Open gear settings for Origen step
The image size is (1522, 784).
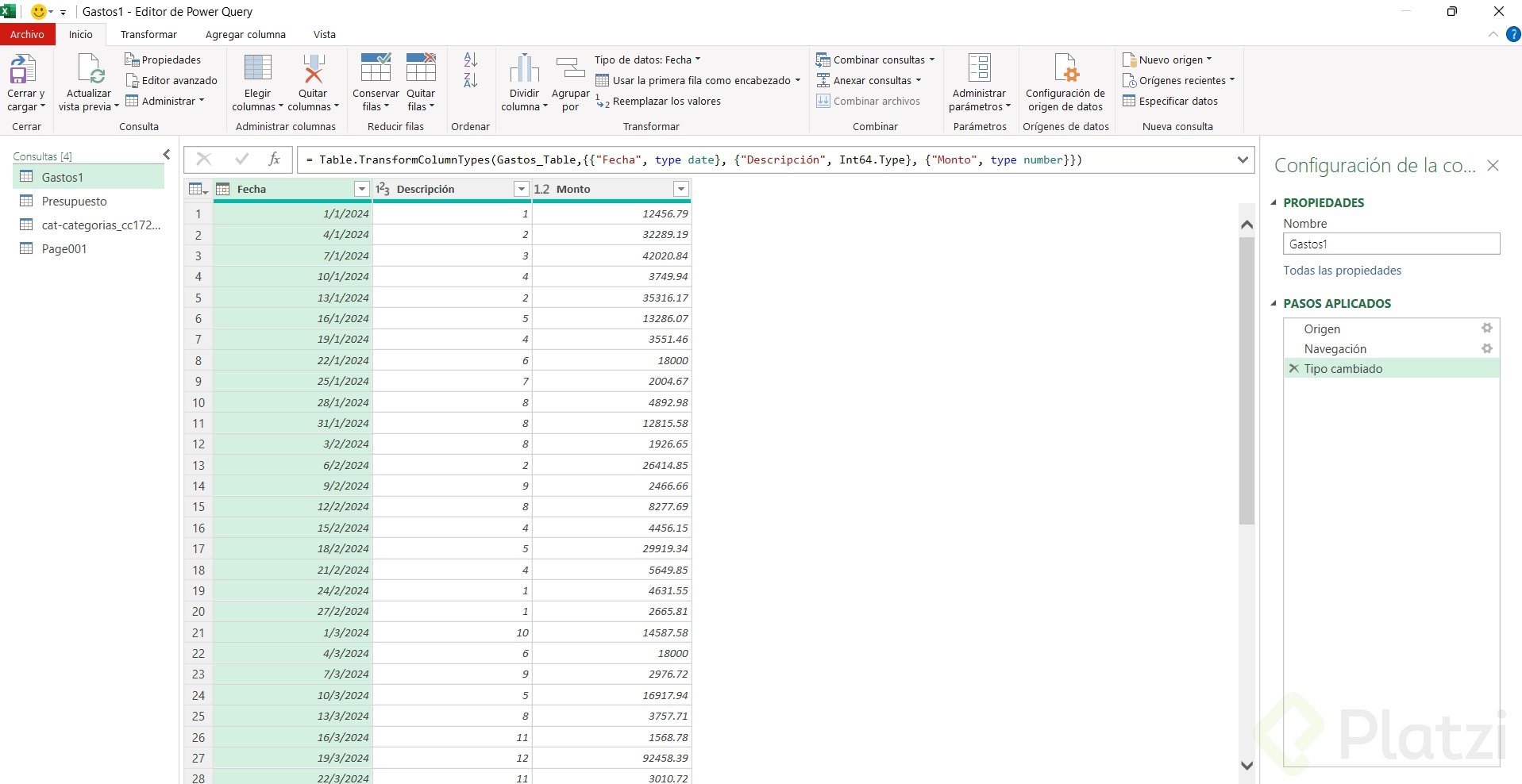click(x=1486, y=329)
